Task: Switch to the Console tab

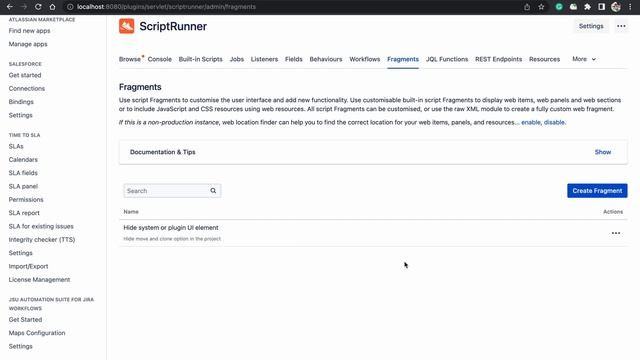Action: coord(160,59)
